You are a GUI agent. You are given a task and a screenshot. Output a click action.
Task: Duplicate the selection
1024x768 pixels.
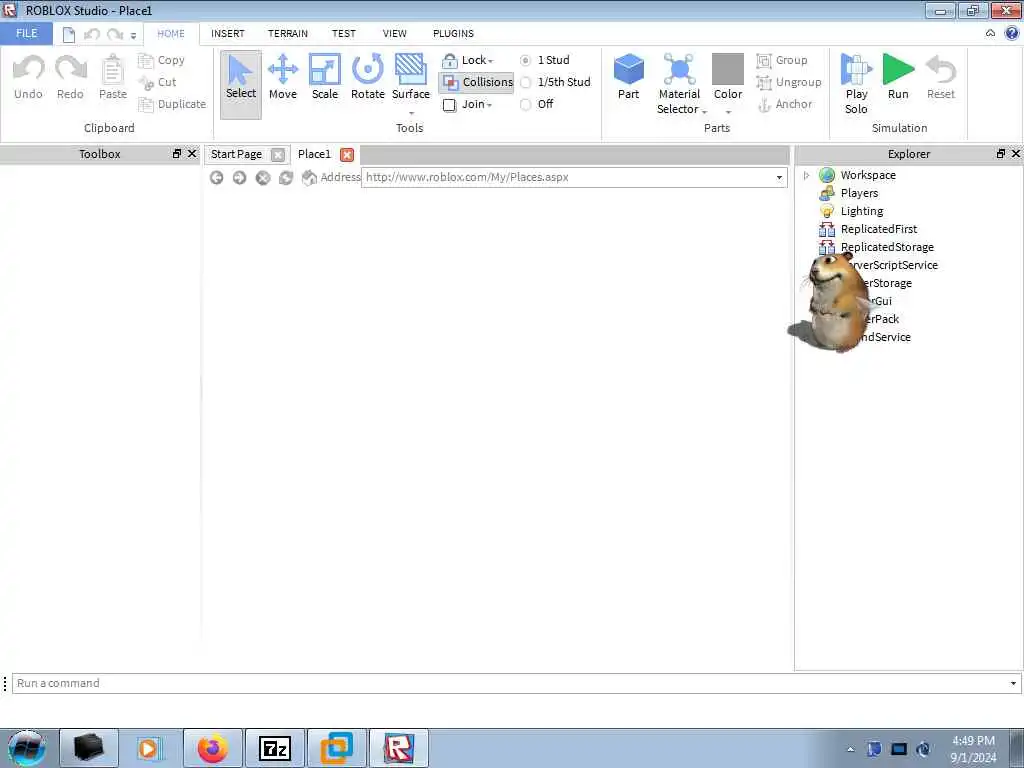tap(172, 104)
